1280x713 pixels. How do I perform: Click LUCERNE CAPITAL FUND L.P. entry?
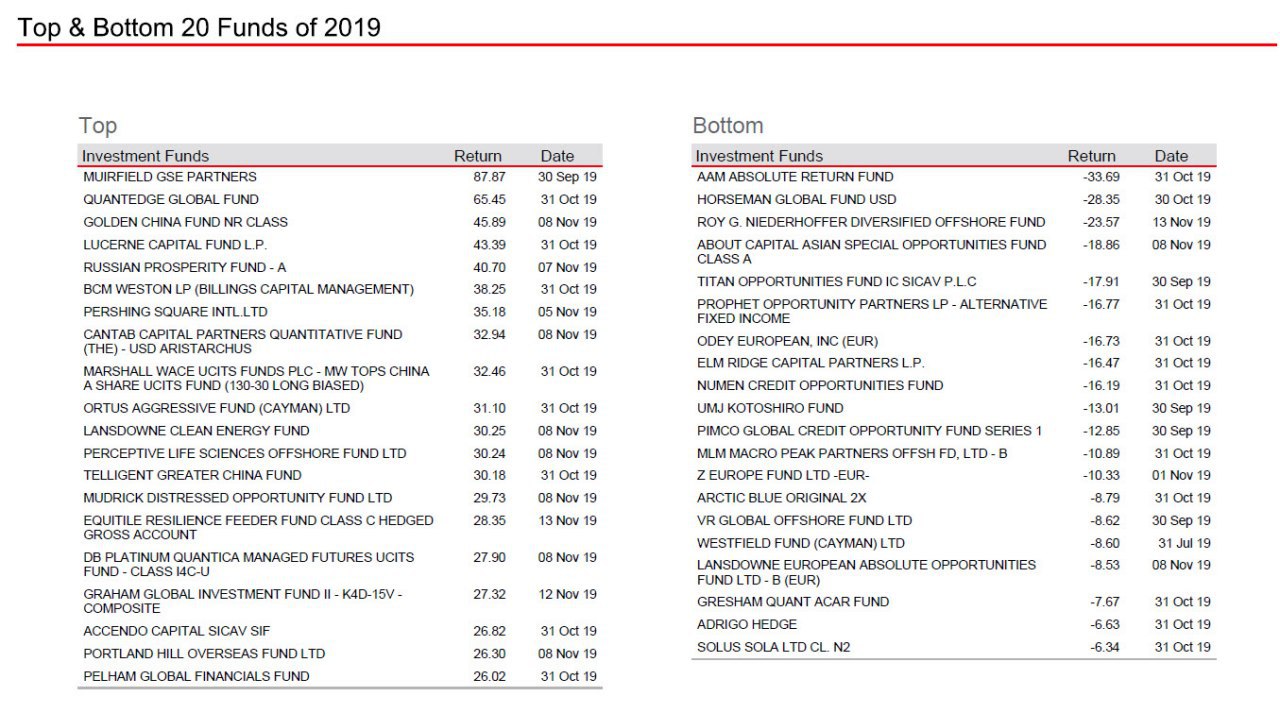click(175, 244)
